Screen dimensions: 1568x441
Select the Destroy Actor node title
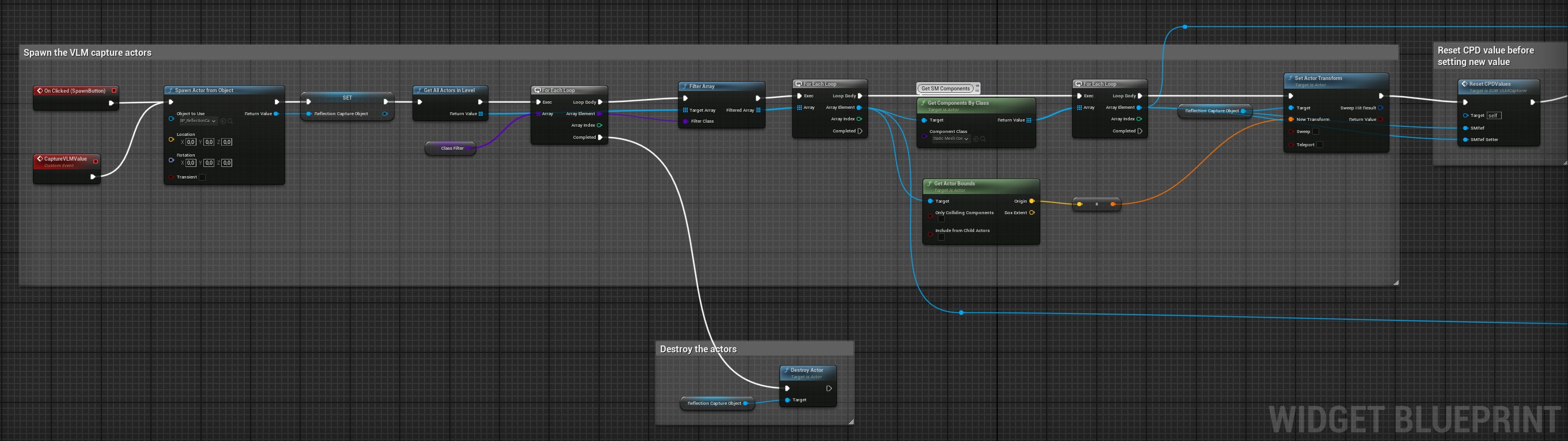pyautogui.click(x=806, y=370)
